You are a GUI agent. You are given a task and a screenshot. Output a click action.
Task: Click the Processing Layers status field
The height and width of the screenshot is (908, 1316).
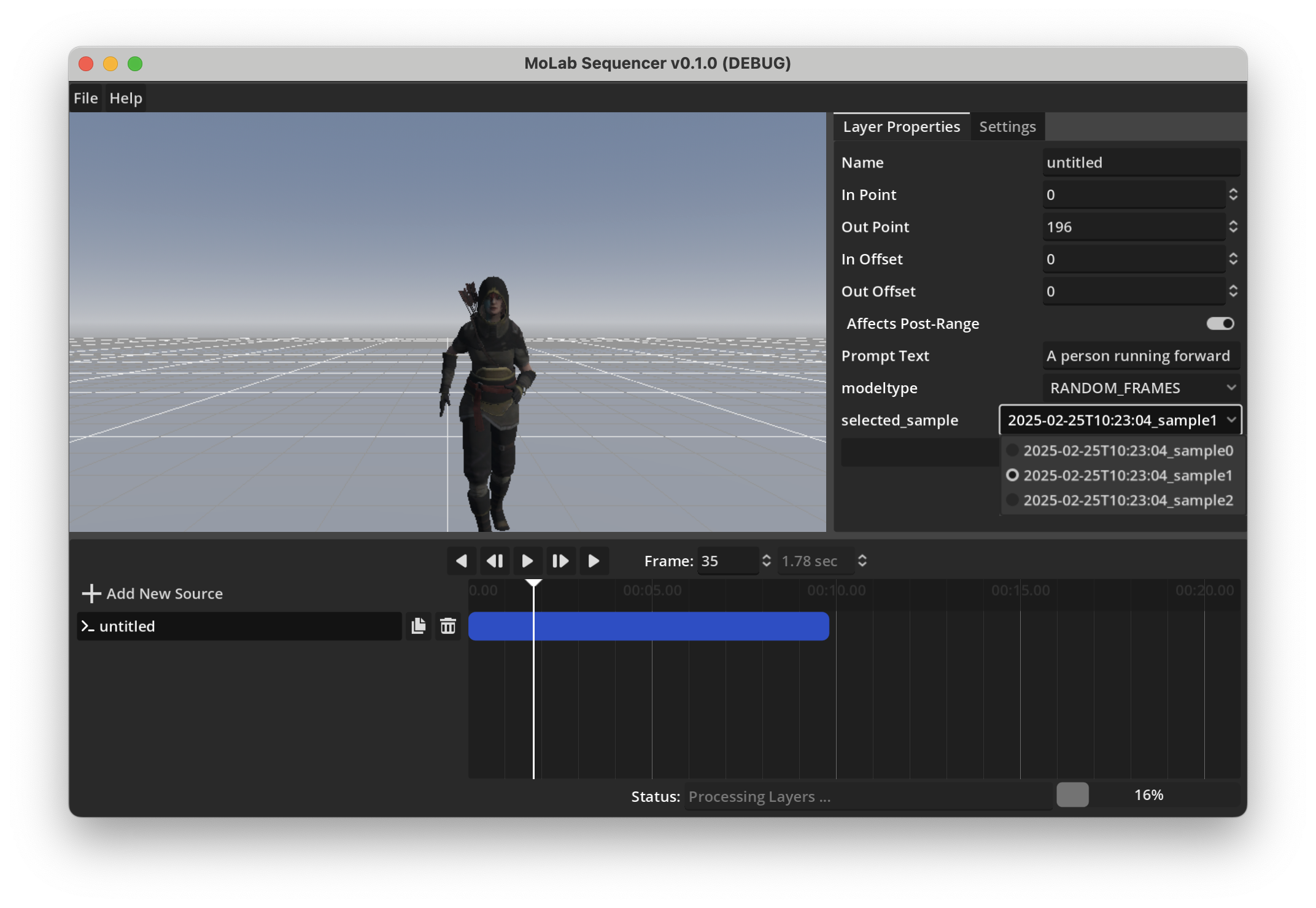868,796
